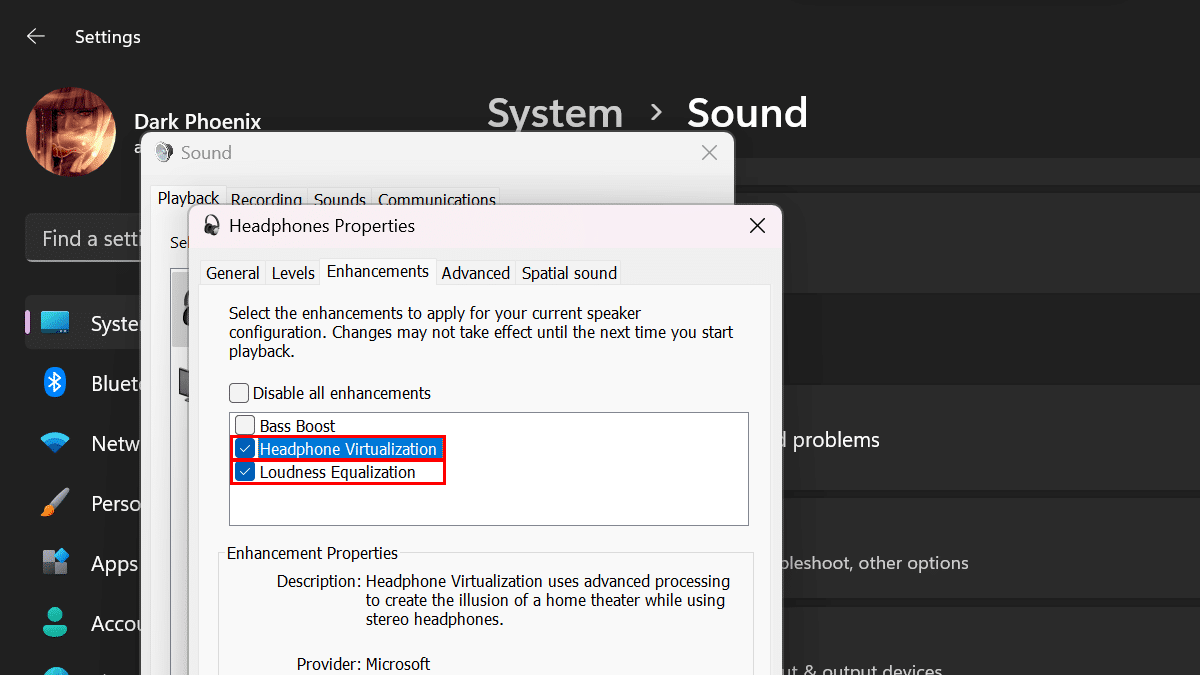1200x675 pixels.
Task: Open the Spatial sound tab
Action: [x=569, y=273]
